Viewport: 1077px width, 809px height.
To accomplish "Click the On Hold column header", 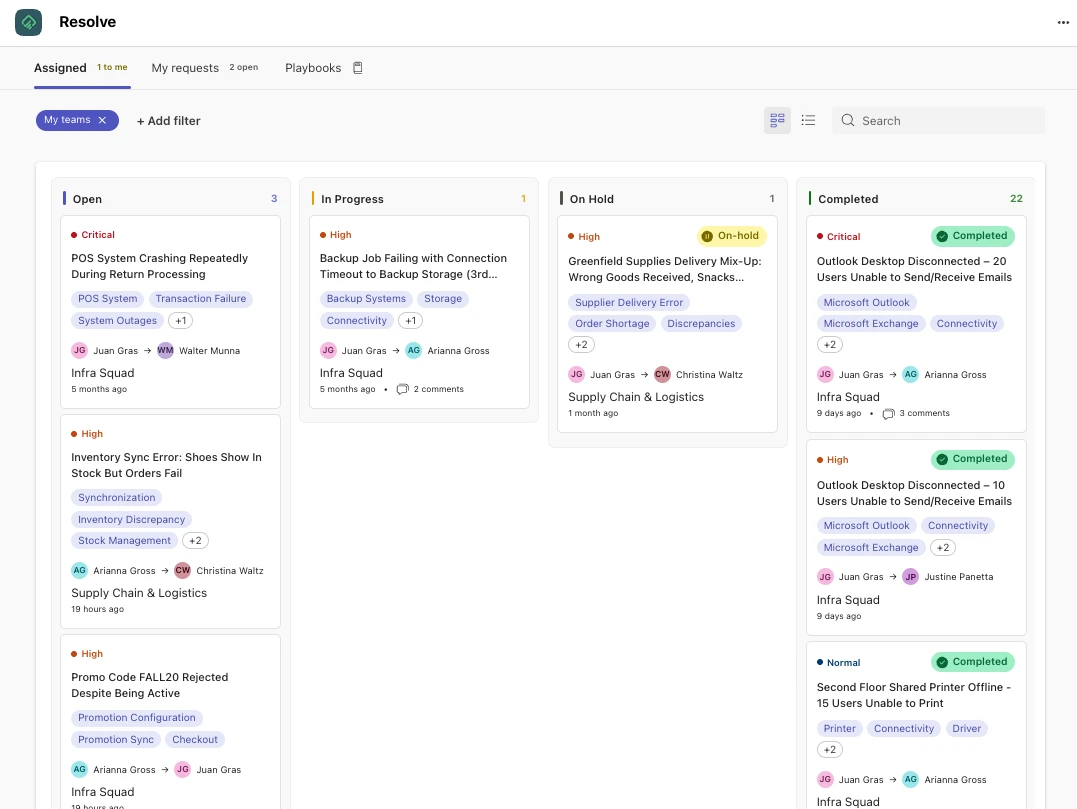I will pyautogui.click(x=591, y=199).
